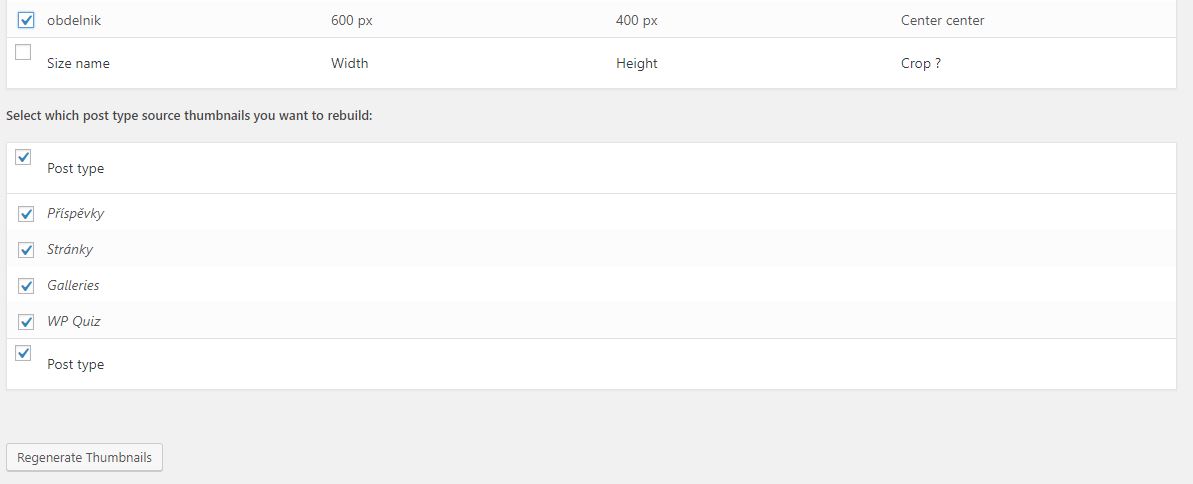This screenshot has width=1193, height=484.
Task: Deselect the Galleries checkbox
Action: (26, 286)
